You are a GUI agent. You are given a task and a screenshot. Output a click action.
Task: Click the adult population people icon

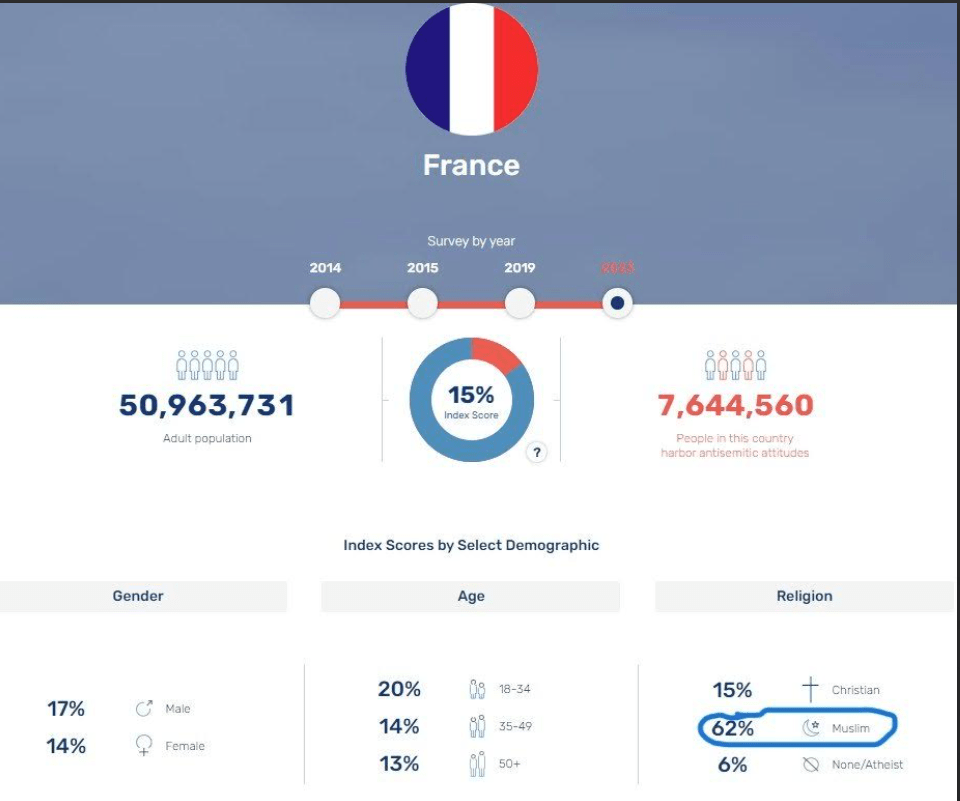pyautogui.click(x=207, y=365)
